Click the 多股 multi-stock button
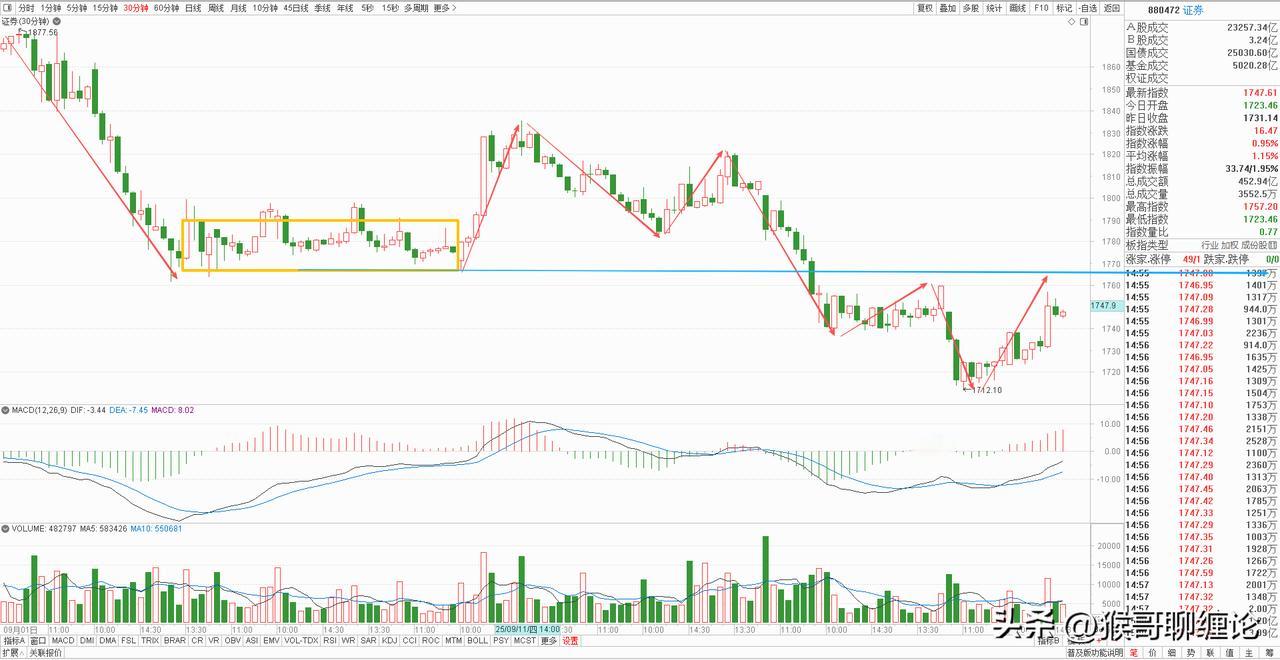1280x660 pixels. pos(971,8)
